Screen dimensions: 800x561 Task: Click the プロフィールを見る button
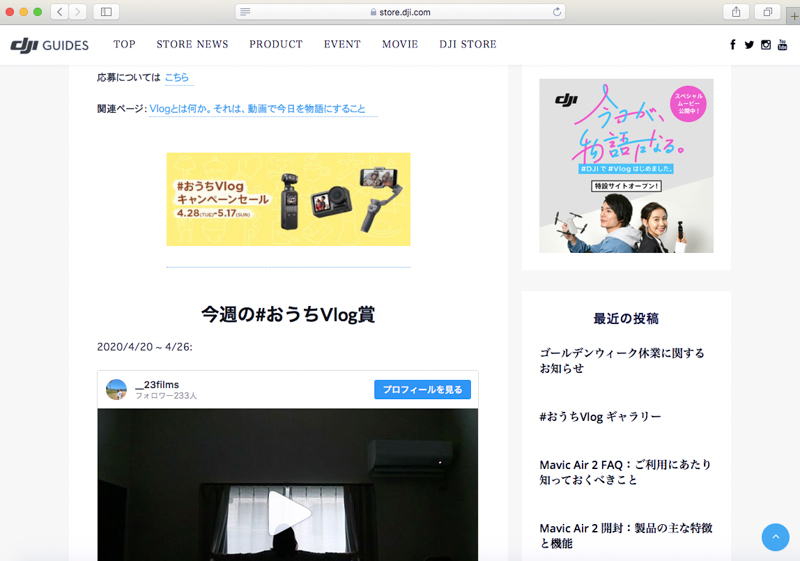pyautogui.click(x=422, y=390)
